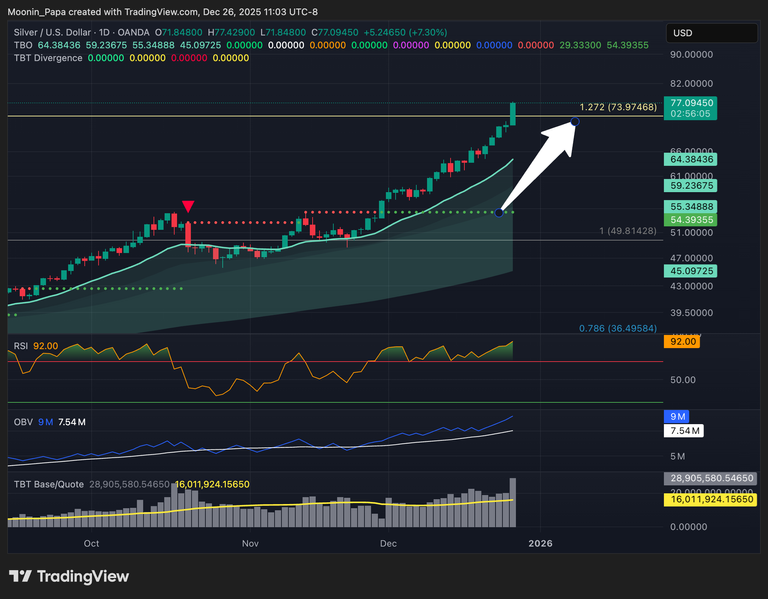This screenshot has height=599, width=768.
Task: Click the RSI indicator legend label
Action: pos(20,346)
